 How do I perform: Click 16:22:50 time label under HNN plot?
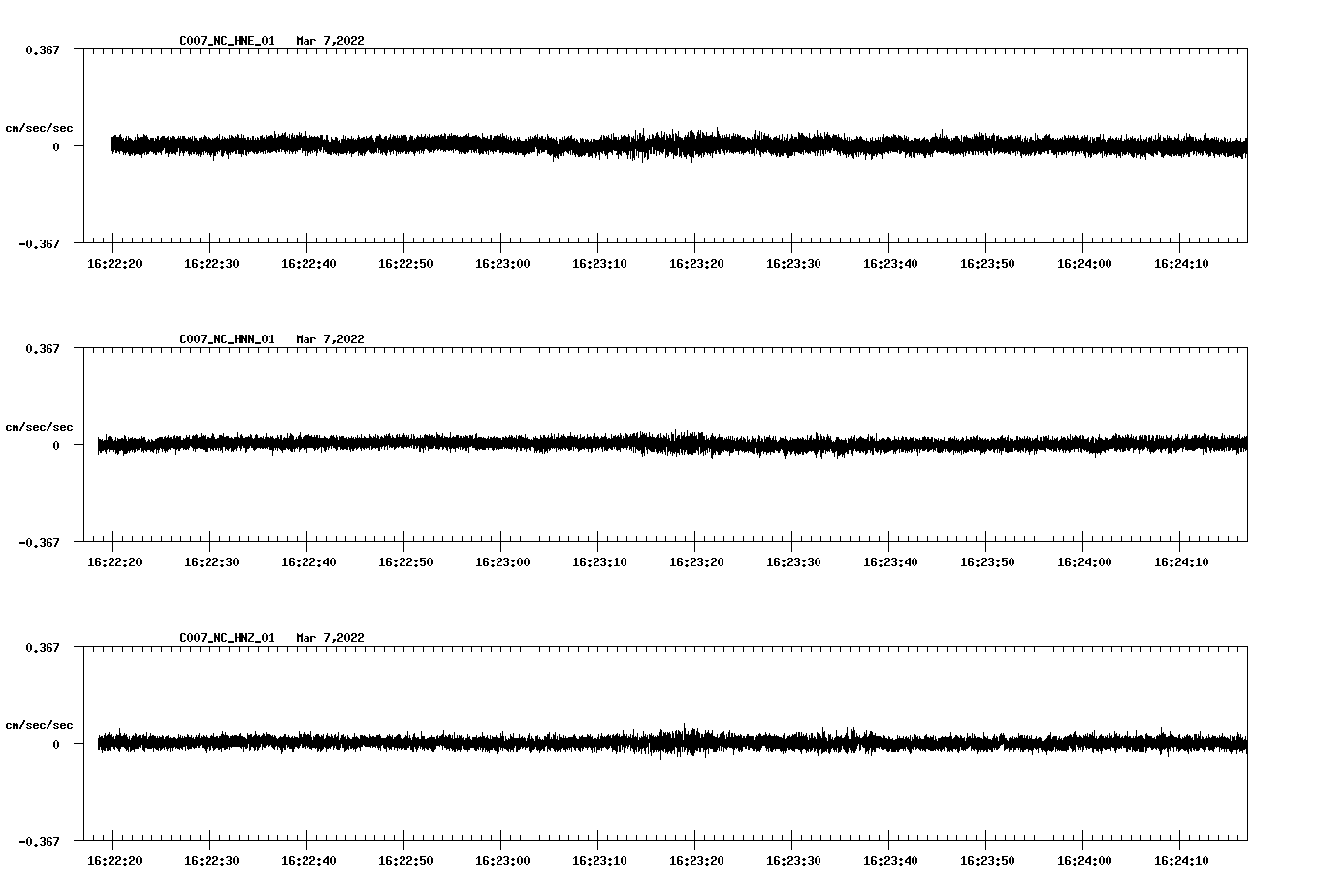click(405, 561)
